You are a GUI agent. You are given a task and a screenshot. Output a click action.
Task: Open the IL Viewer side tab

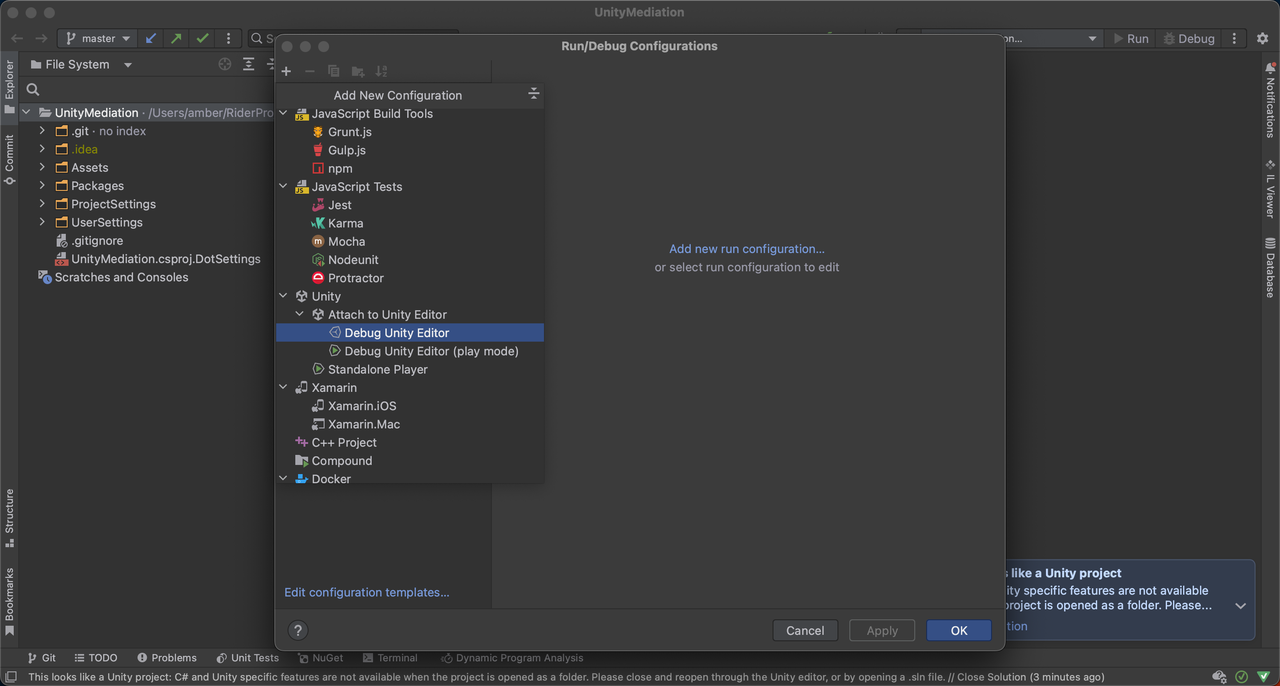pos(1270,188)
